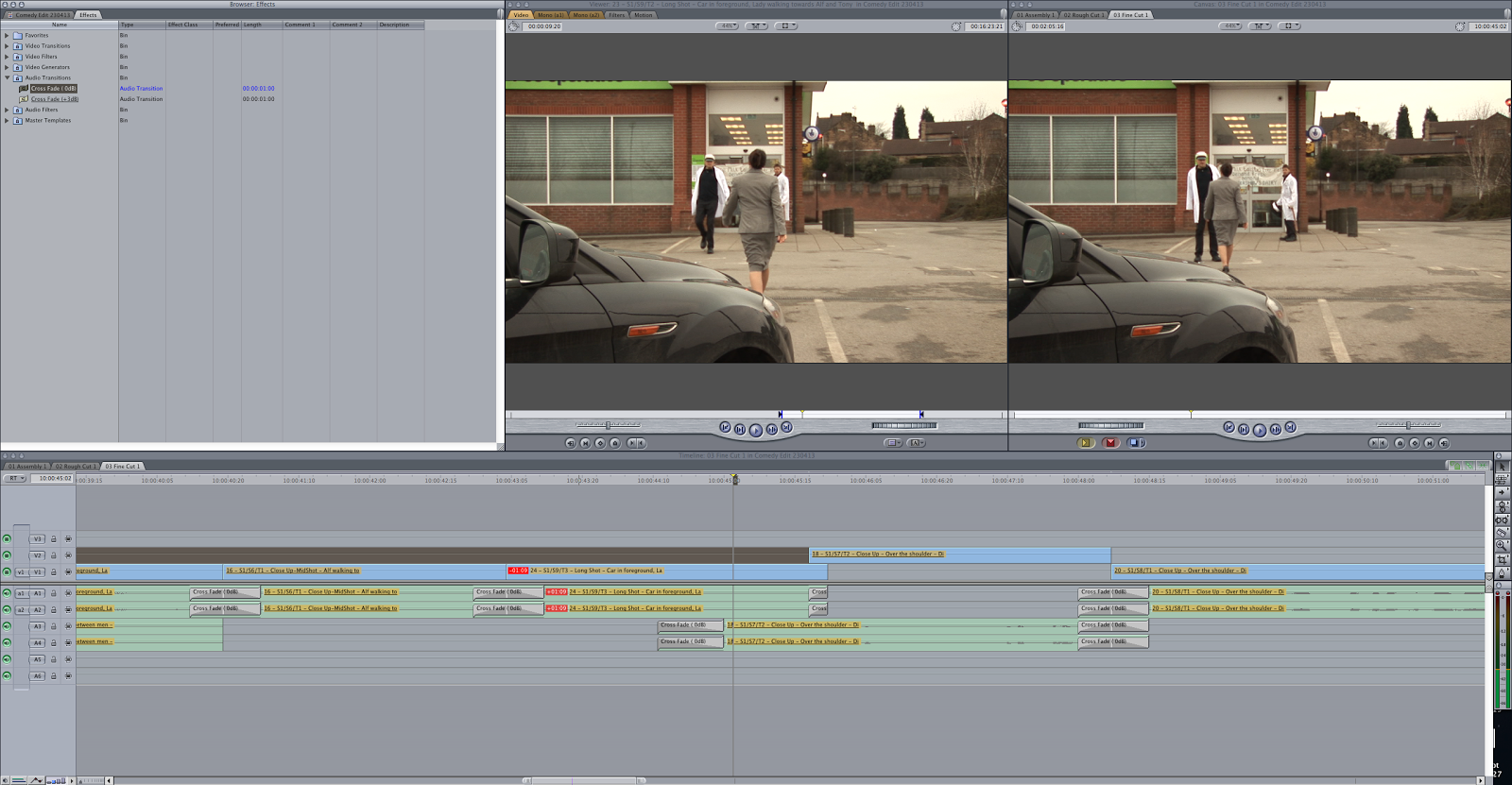Click the Viewer jog control wheel
Image resolution: width=1512 pixels, height=785 pixels.
[x=904, y=425]
